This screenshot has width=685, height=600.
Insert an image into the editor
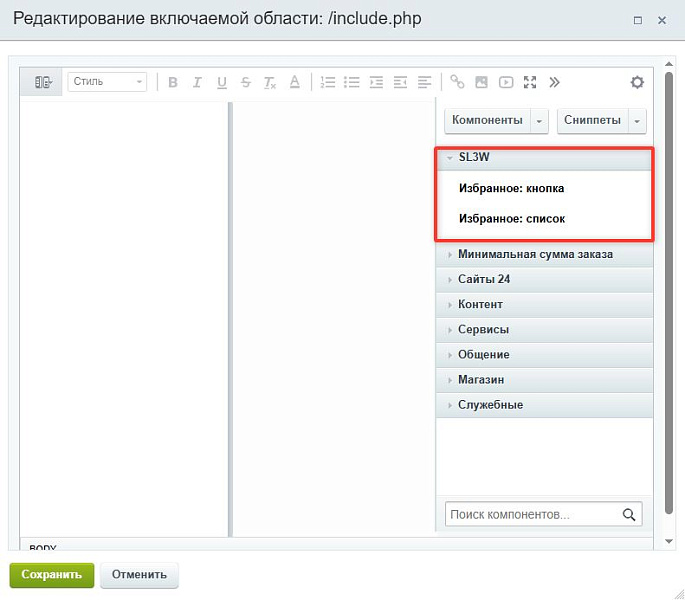[481, 82]
